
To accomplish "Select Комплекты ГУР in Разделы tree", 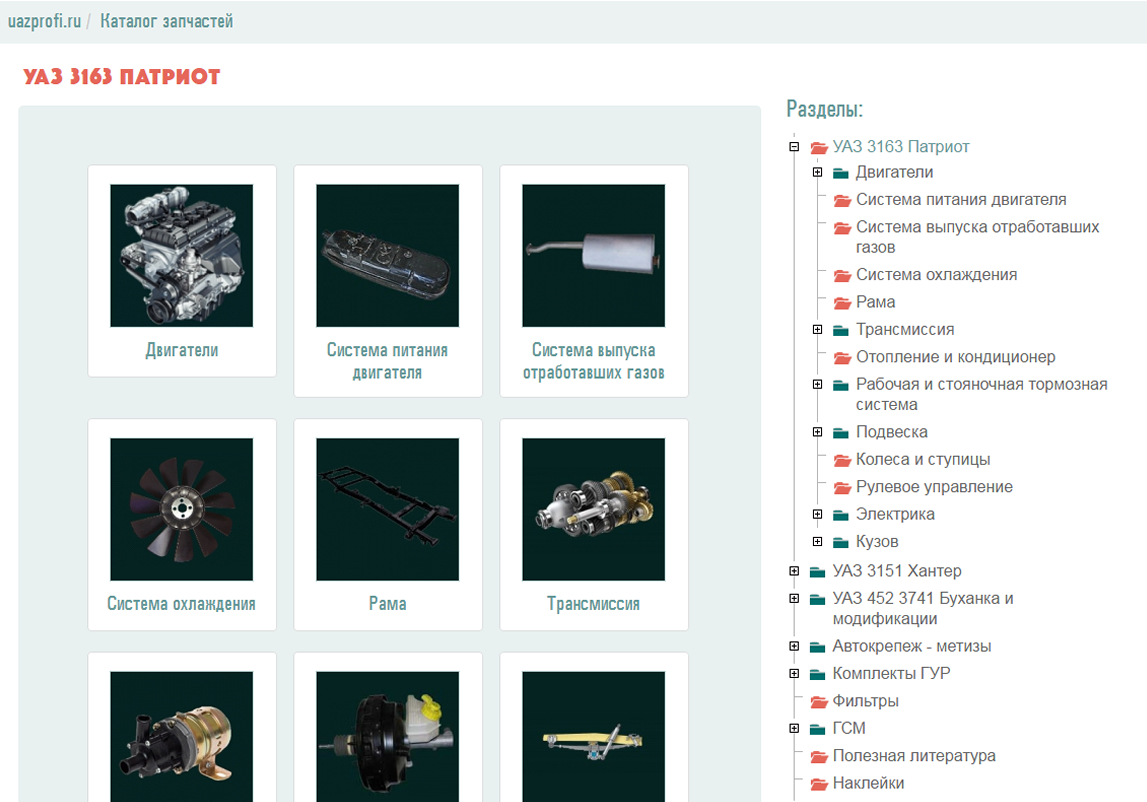I will [x=891, y=673].
